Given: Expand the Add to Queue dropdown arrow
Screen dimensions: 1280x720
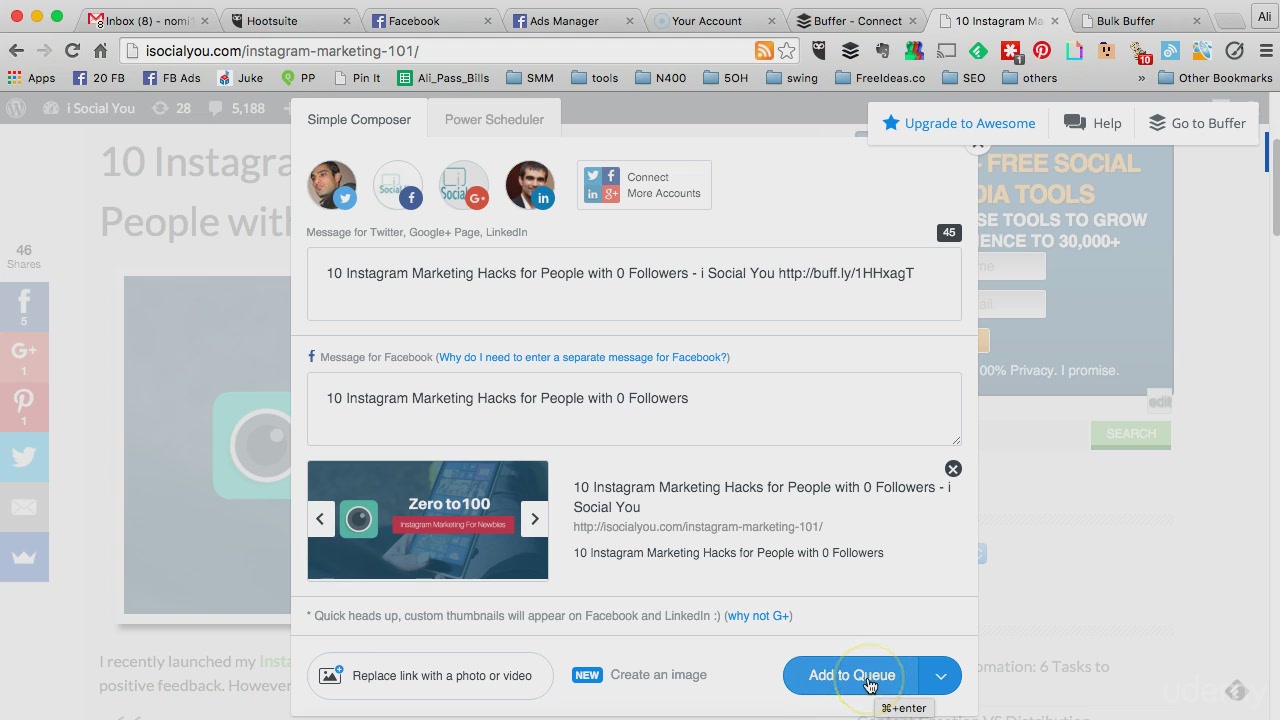Looking at the screenshot, I should pos(941,676).
